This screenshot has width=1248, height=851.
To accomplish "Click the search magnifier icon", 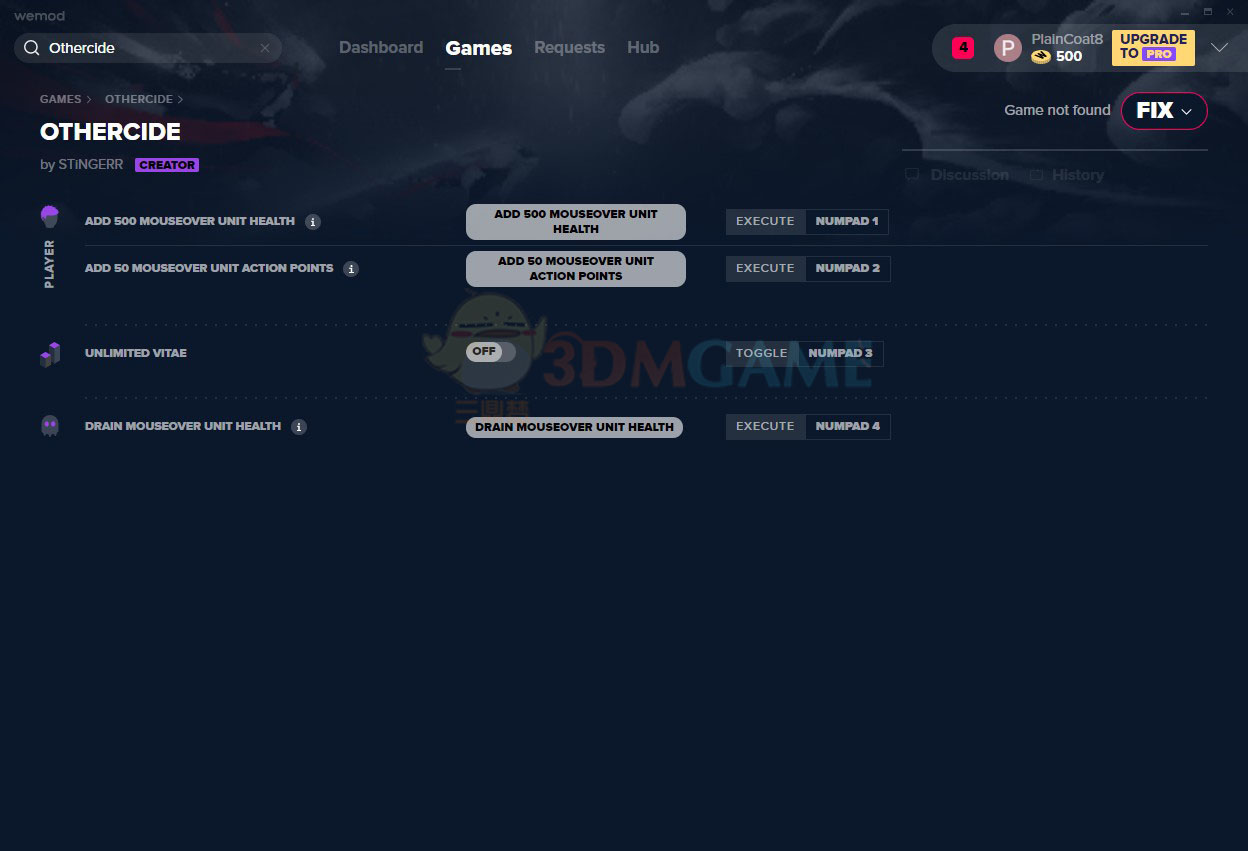I will tap(32, 48).
